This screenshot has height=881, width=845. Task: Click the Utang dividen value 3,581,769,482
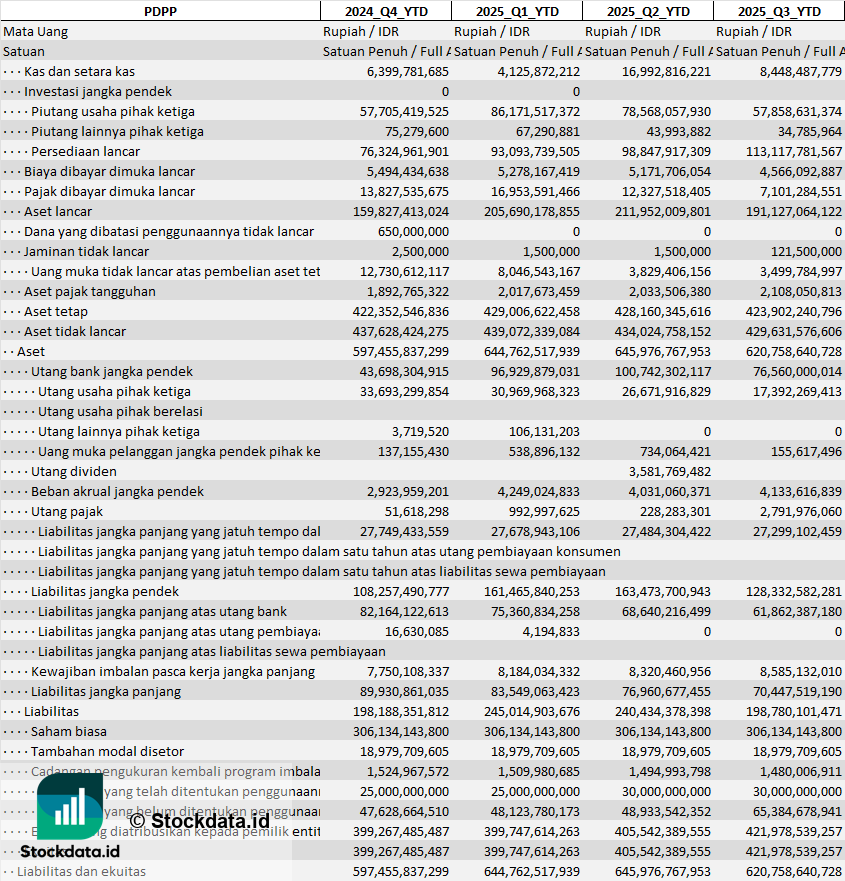click(x=670, y=471)
